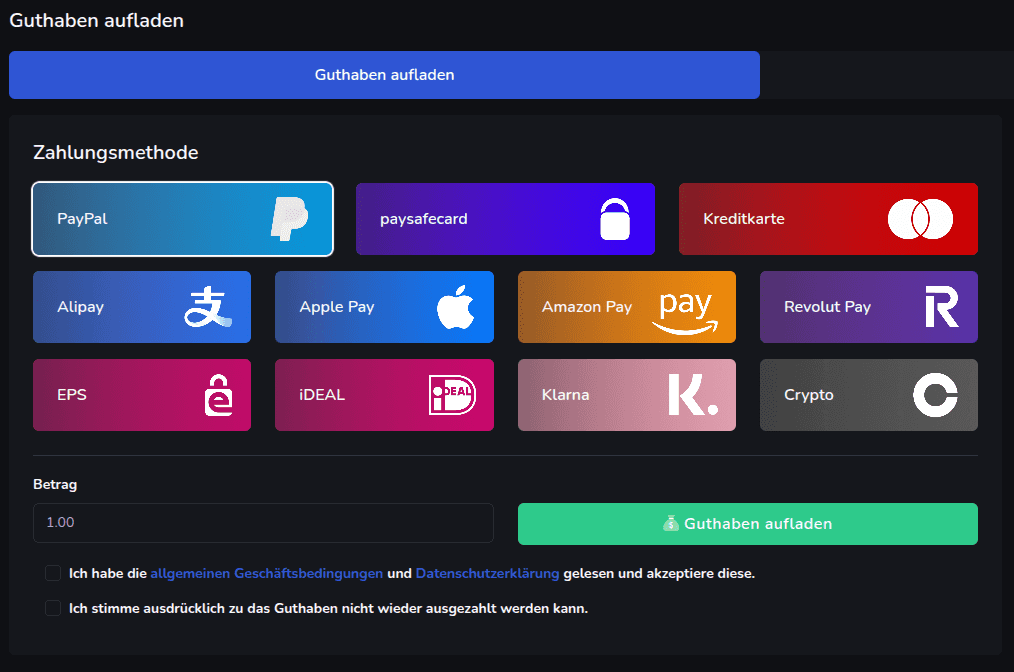Select the PayPal payment method
Image resolution: width=1014 pixels, height=672 pixels.
tap(182, 218)
